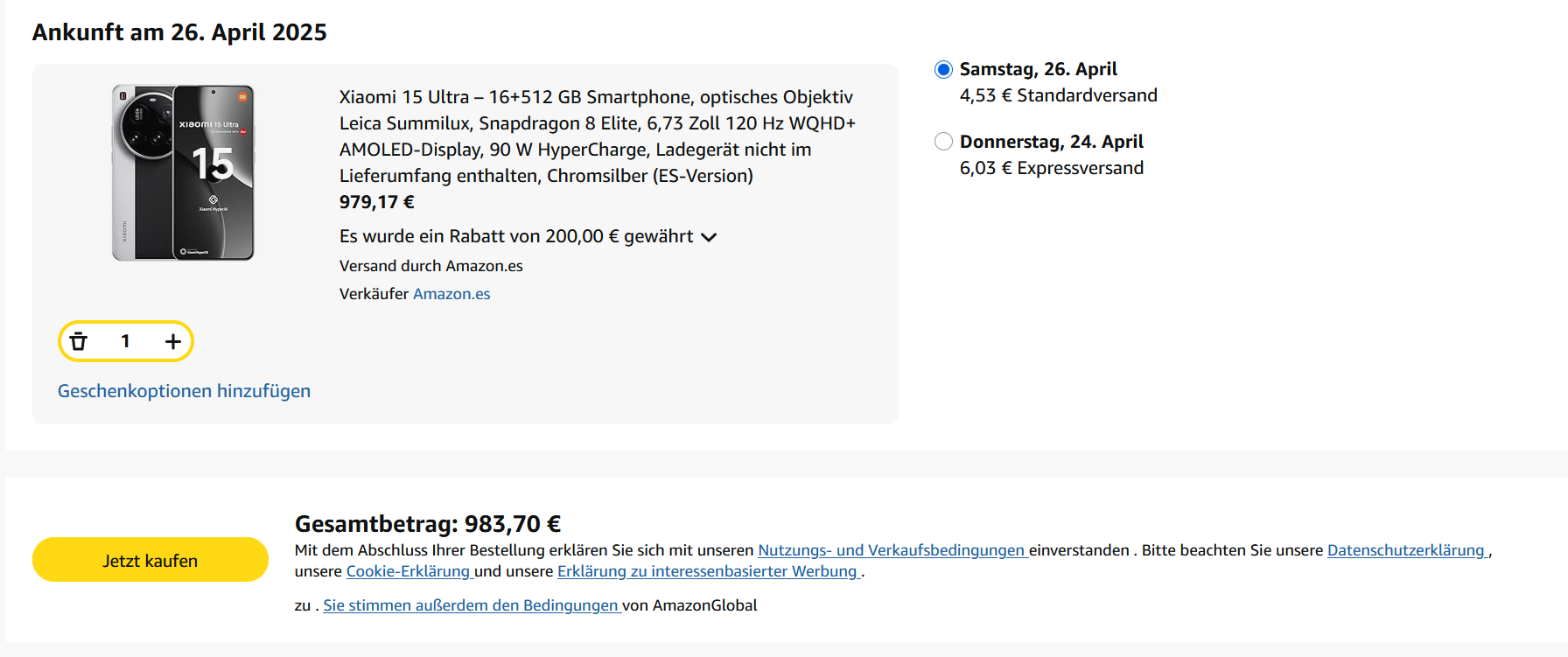This screenshot has width=1568, height=657.
Task: Click Geschenkoptionen hinzufügen link
Action: 184,391
